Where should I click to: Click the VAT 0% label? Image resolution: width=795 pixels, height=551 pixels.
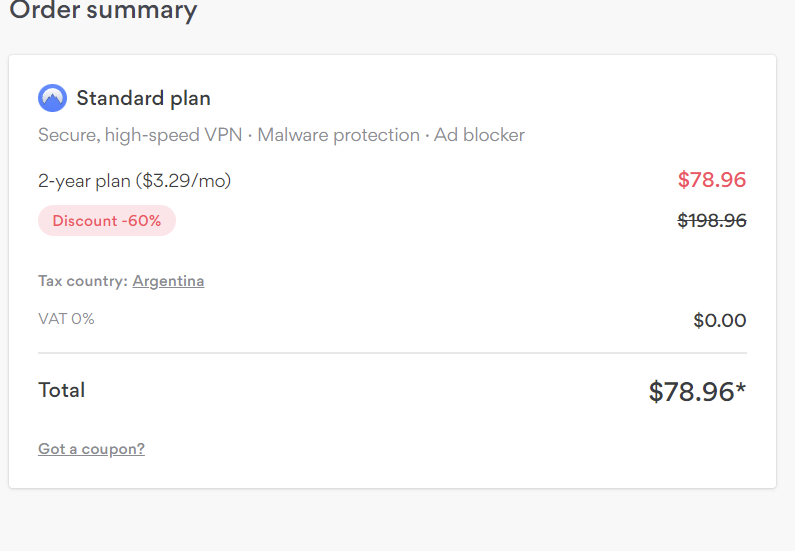click(x=66, y=319)
